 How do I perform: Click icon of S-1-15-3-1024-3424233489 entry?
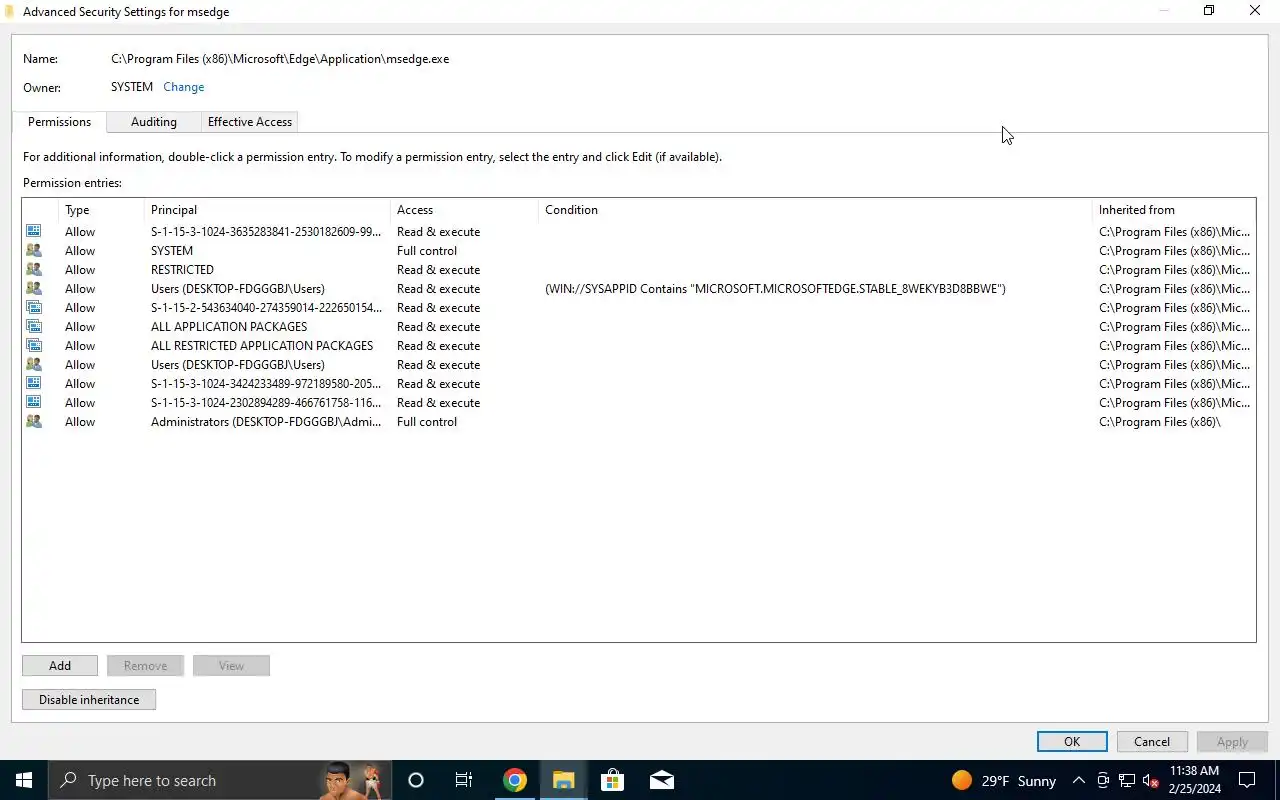[x=34, y=384]
